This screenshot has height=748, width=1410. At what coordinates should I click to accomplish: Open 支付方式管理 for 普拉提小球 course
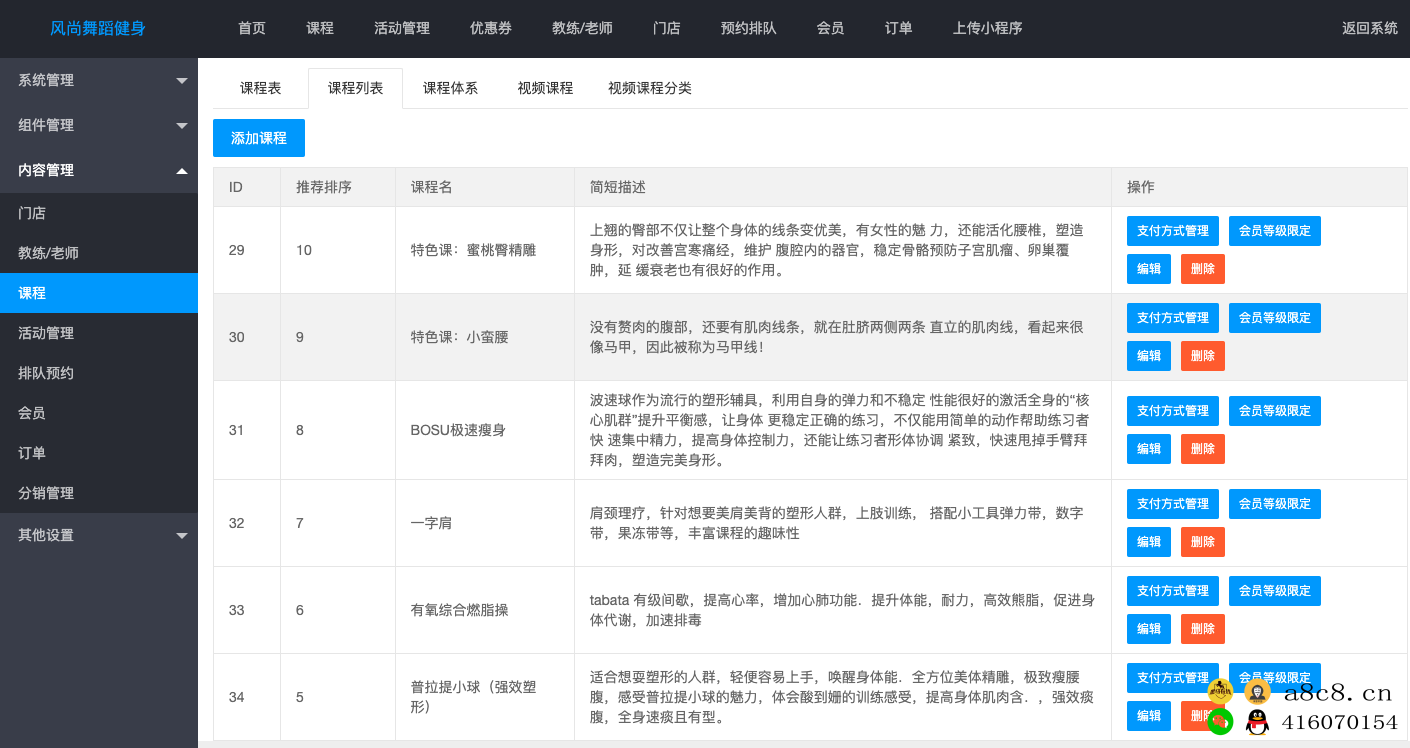pos(1173,678)
